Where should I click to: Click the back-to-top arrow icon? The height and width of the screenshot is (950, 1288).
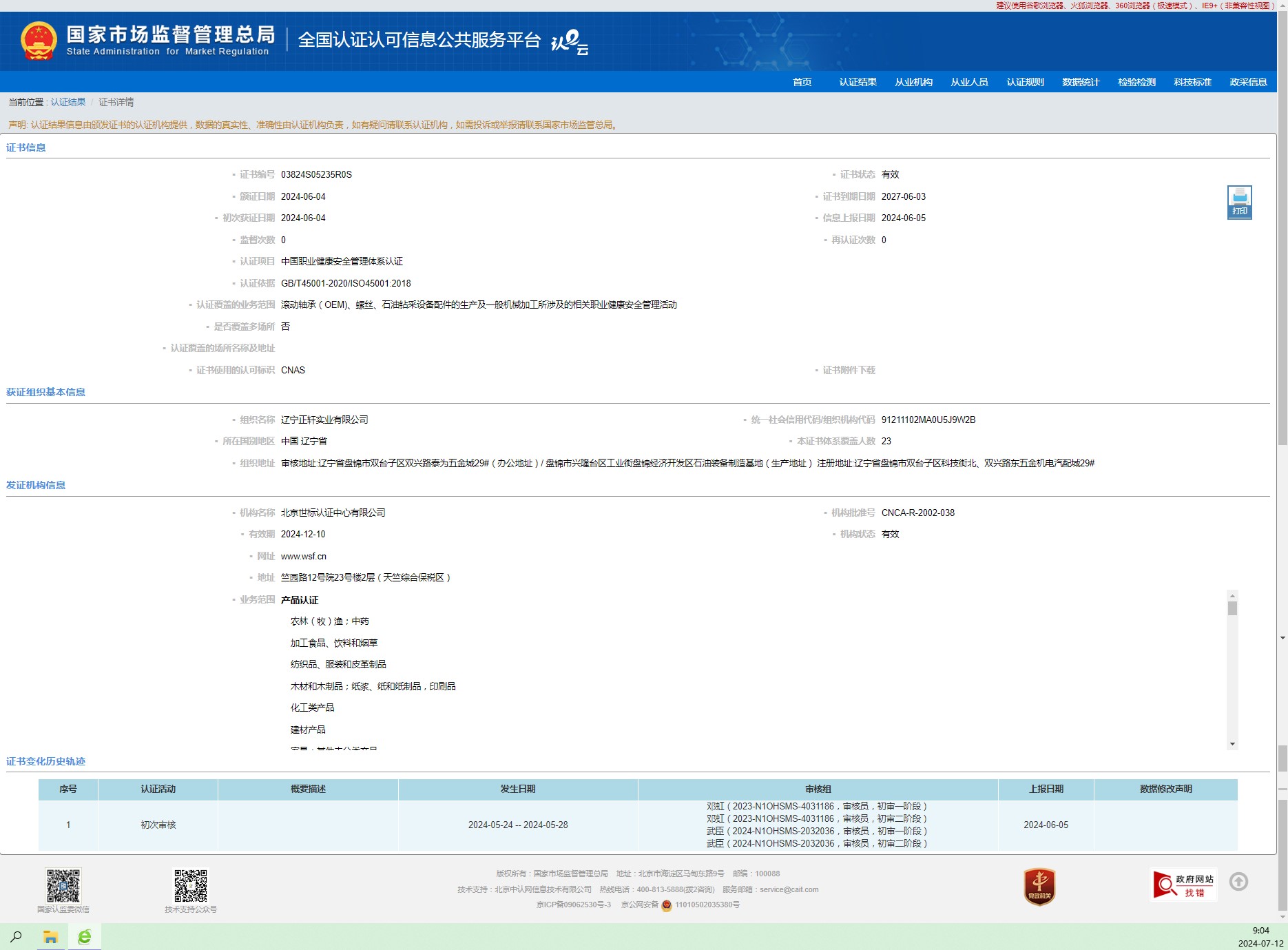(x=1238, y=881)
